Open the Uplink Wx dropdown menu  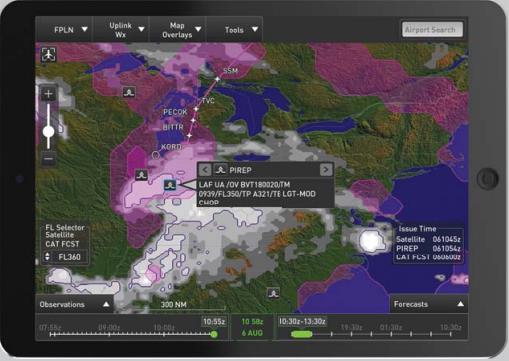[121, 30]
